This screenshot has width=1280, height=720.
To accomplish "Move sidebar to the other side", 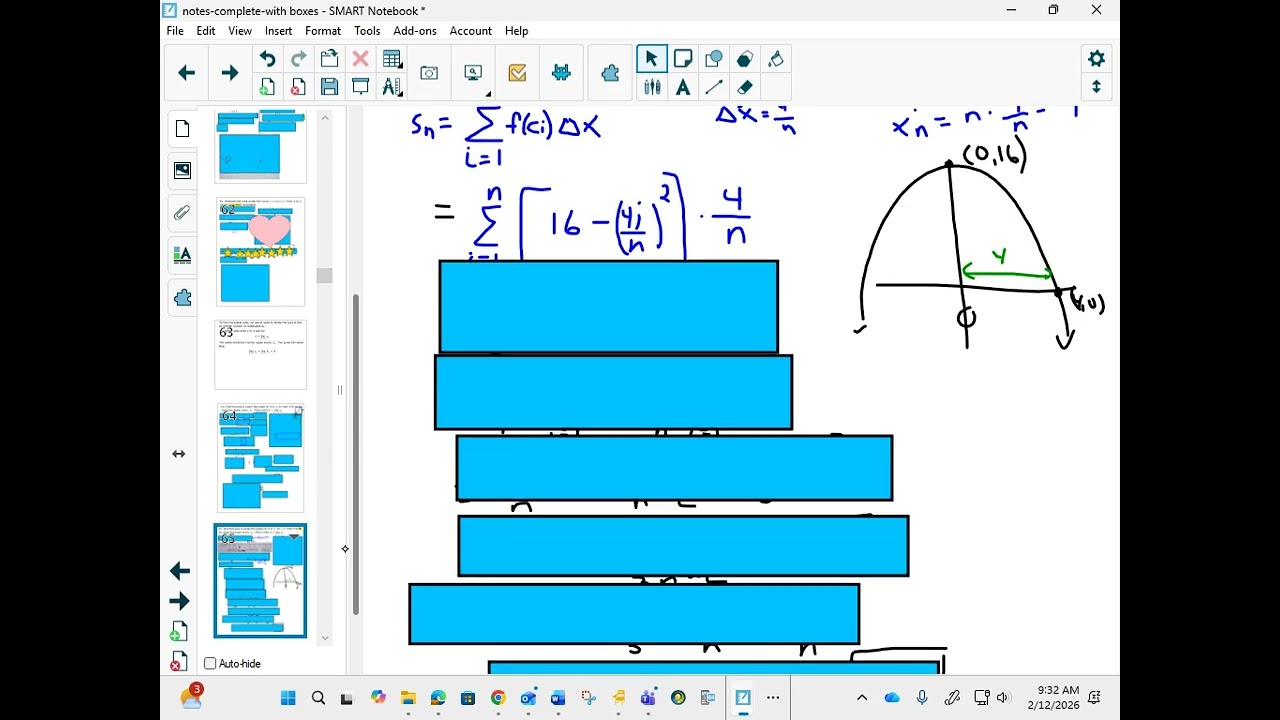I will tap(179, 454).
